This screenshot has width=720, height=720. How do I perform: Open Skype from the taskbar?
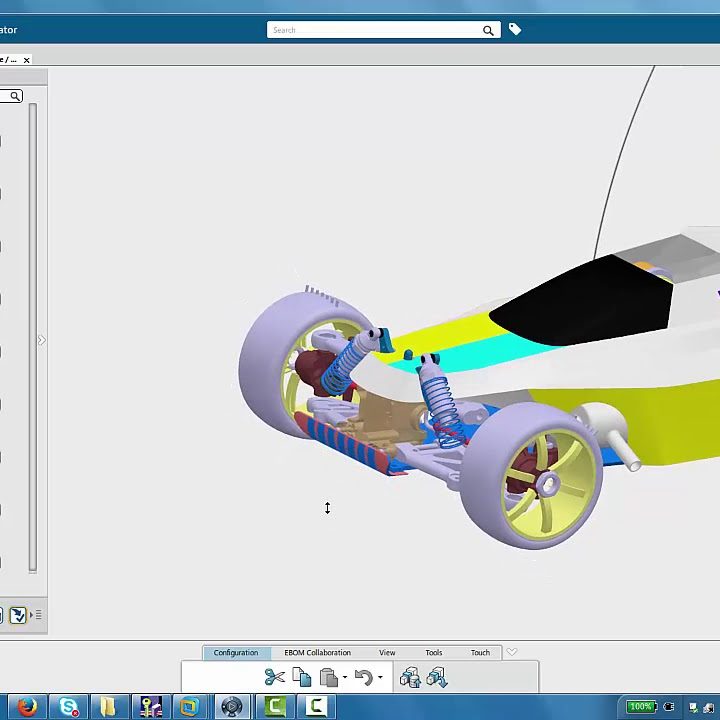tap(68, 707)
